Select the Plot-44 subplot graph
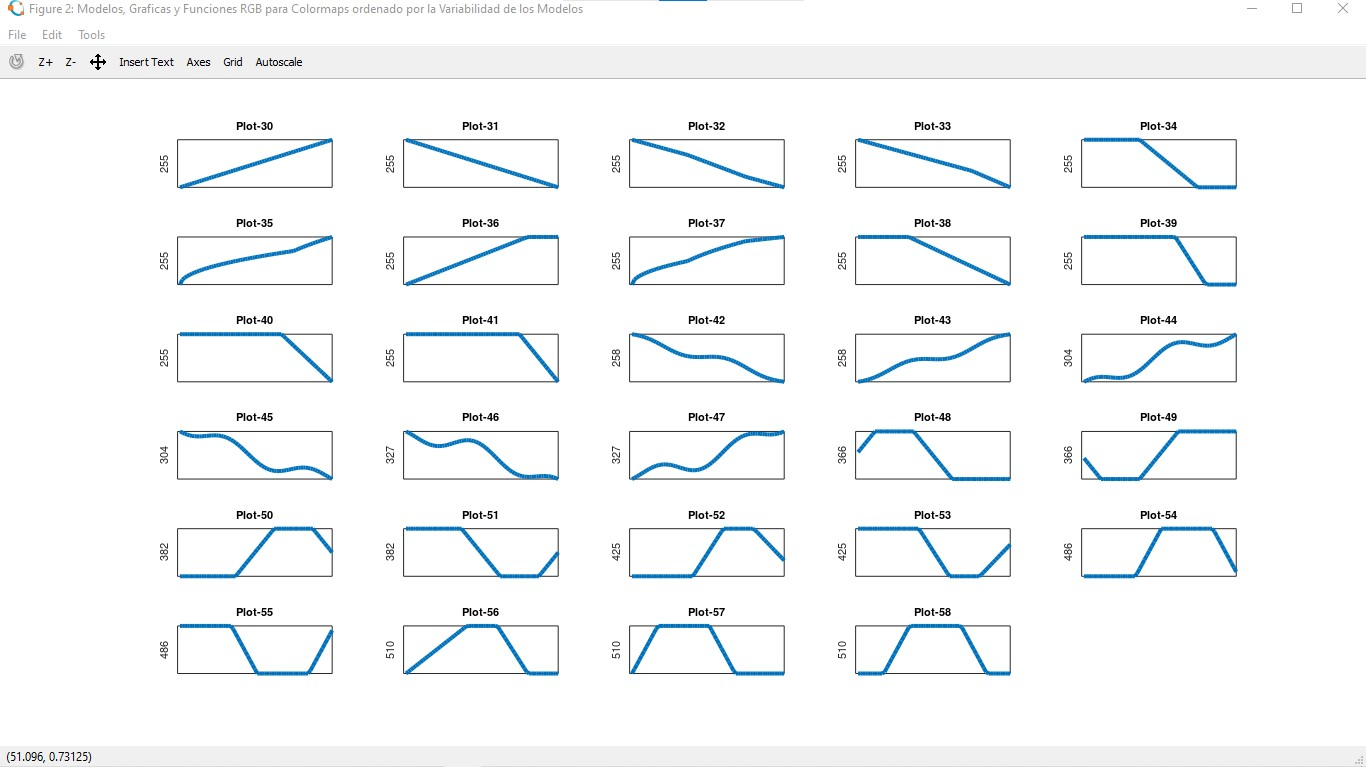This screenshot has height=767, width=1366. (1159, 358)
